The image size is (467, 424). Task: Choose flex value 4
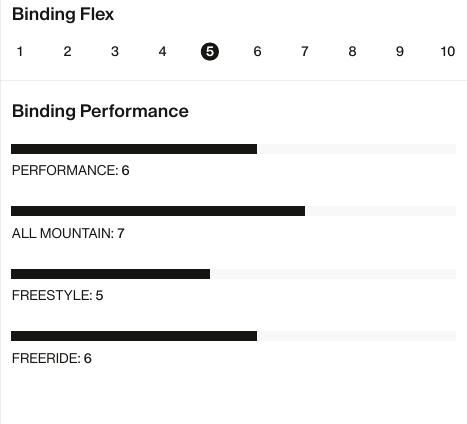click(162, 52)
